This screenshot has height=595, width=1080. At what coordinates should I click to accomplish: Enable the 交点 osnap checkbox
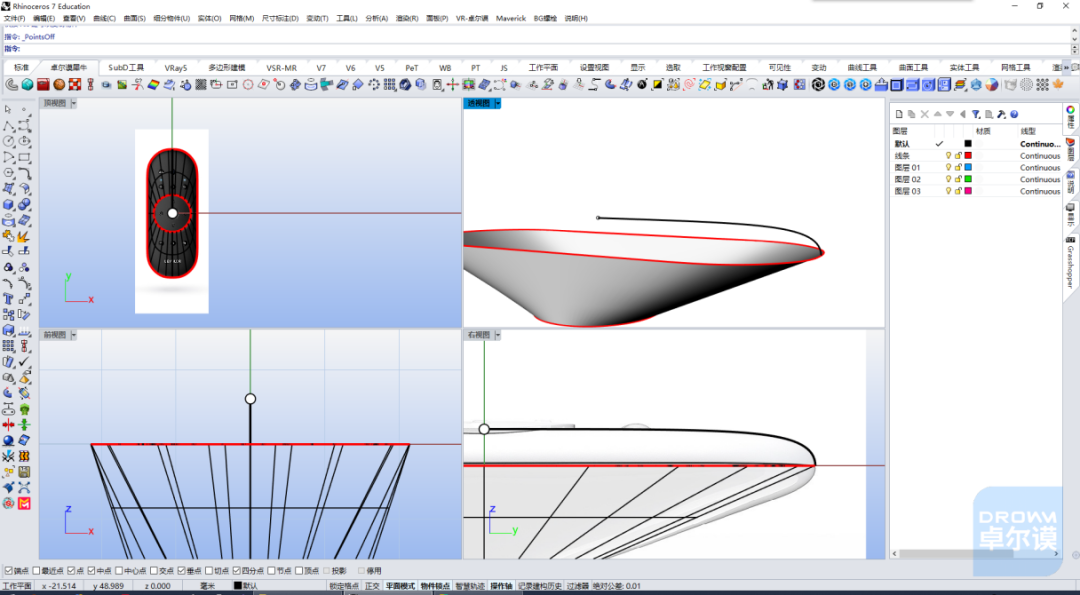154,571
